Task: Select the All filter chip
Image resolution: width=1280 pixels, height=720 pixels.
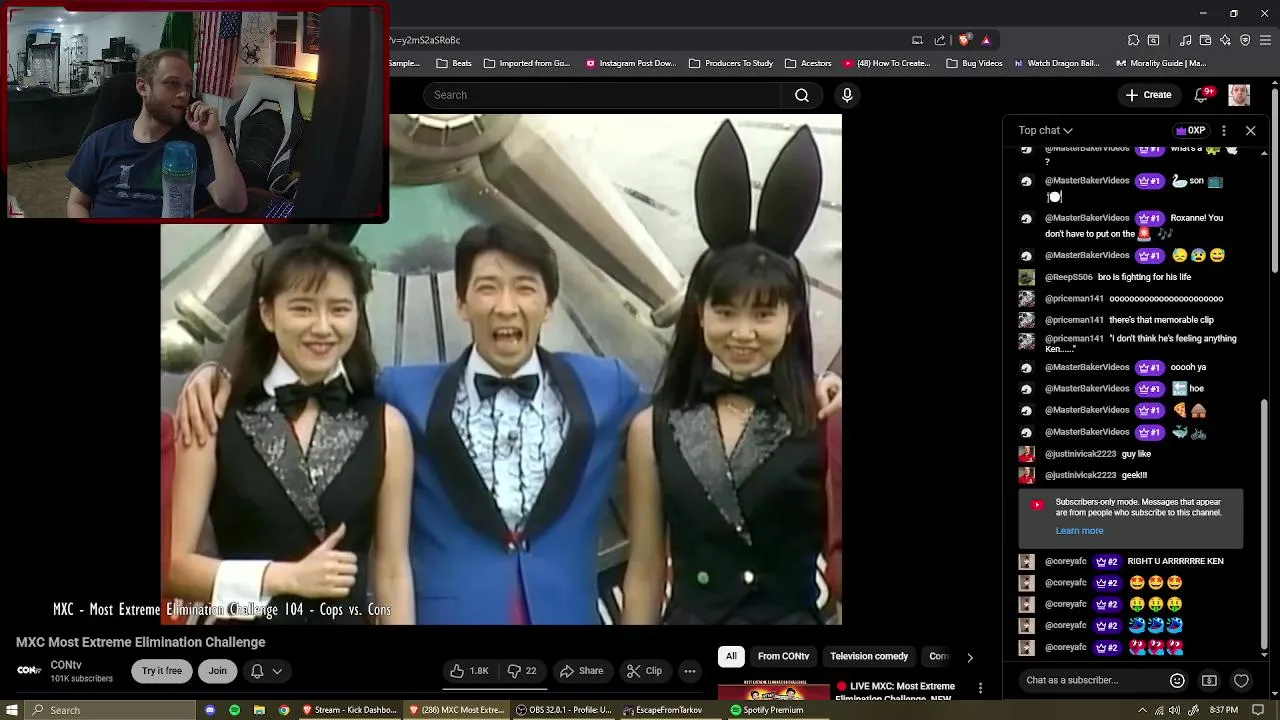Action: pyautogui.click(x=731, y=656)
